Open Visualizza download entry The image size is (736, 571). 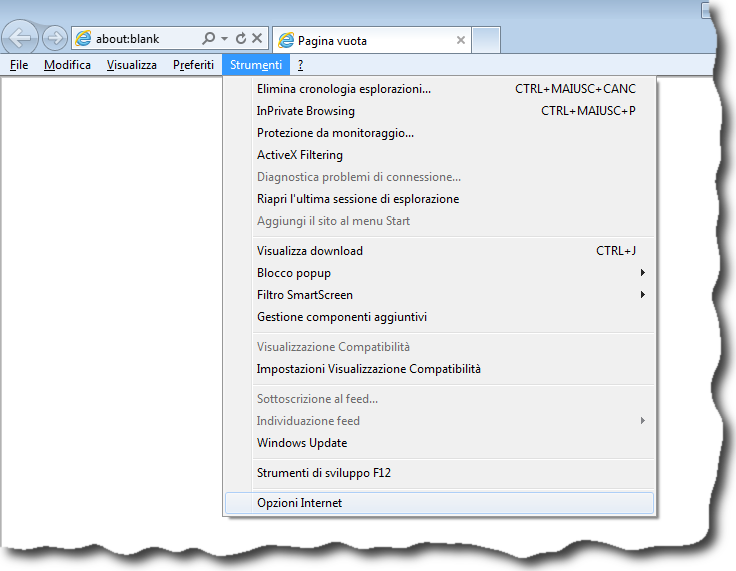click(310, 251)
